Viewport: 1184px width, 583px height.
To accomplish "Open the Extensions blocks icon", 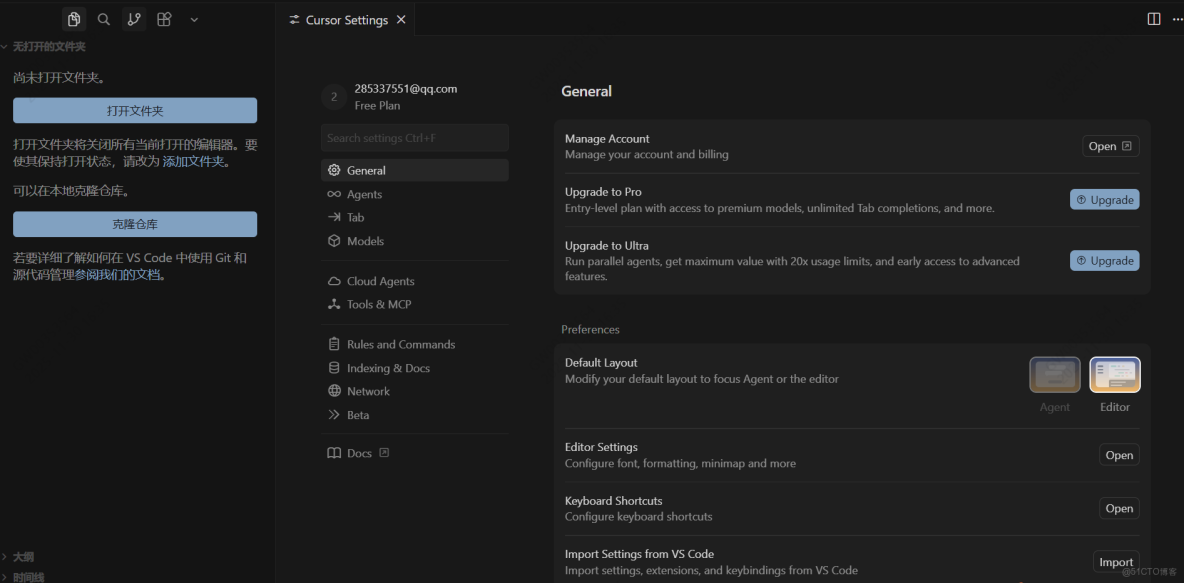I will click(x=164, y=19).
